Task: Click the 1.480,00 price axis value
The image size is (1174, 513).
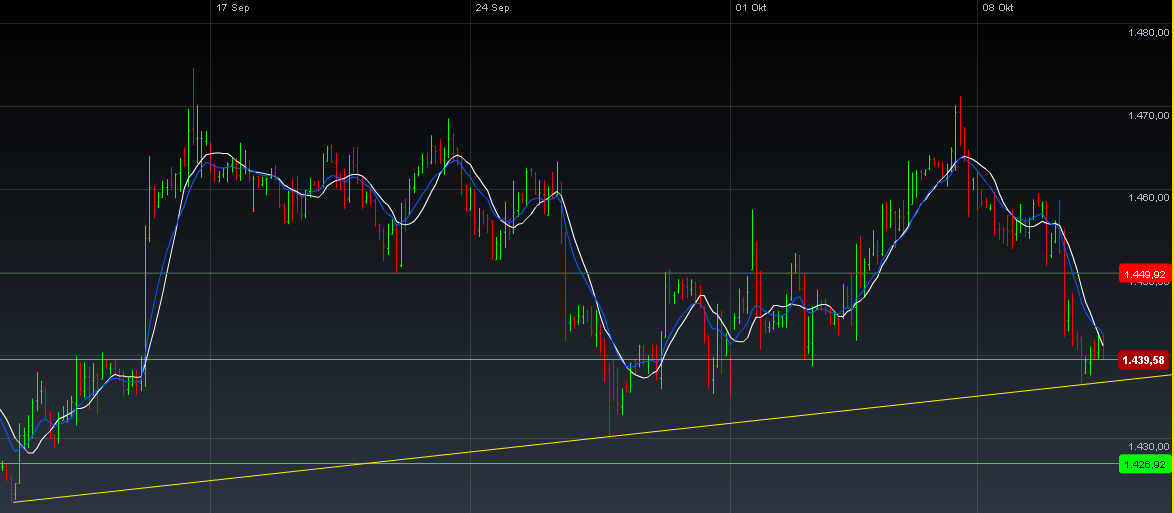Action: pos(1148,32)
